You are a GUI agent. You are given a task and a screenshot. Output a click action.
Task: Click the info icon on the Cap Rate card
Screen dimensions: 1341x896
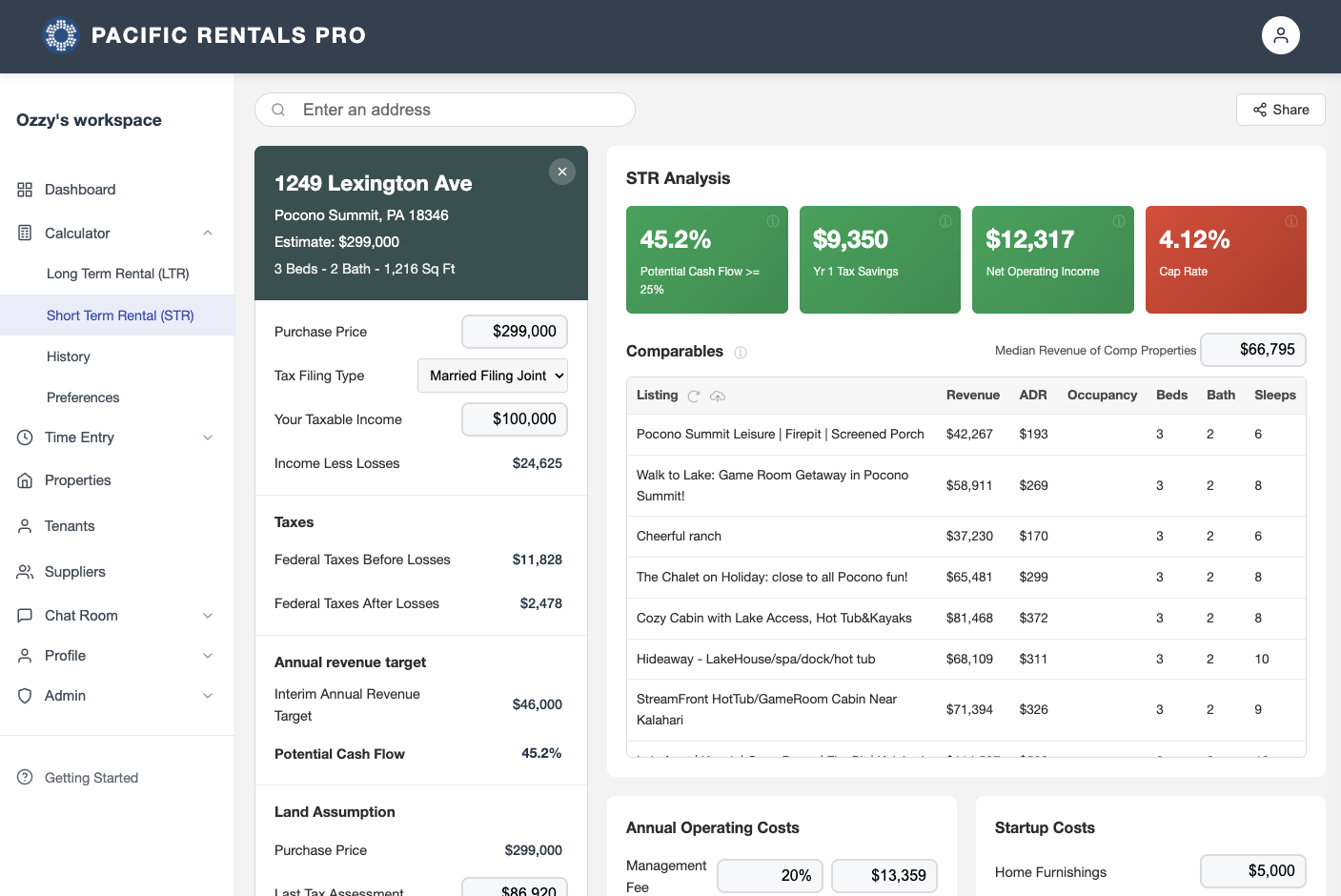(x=1291, y=220)
